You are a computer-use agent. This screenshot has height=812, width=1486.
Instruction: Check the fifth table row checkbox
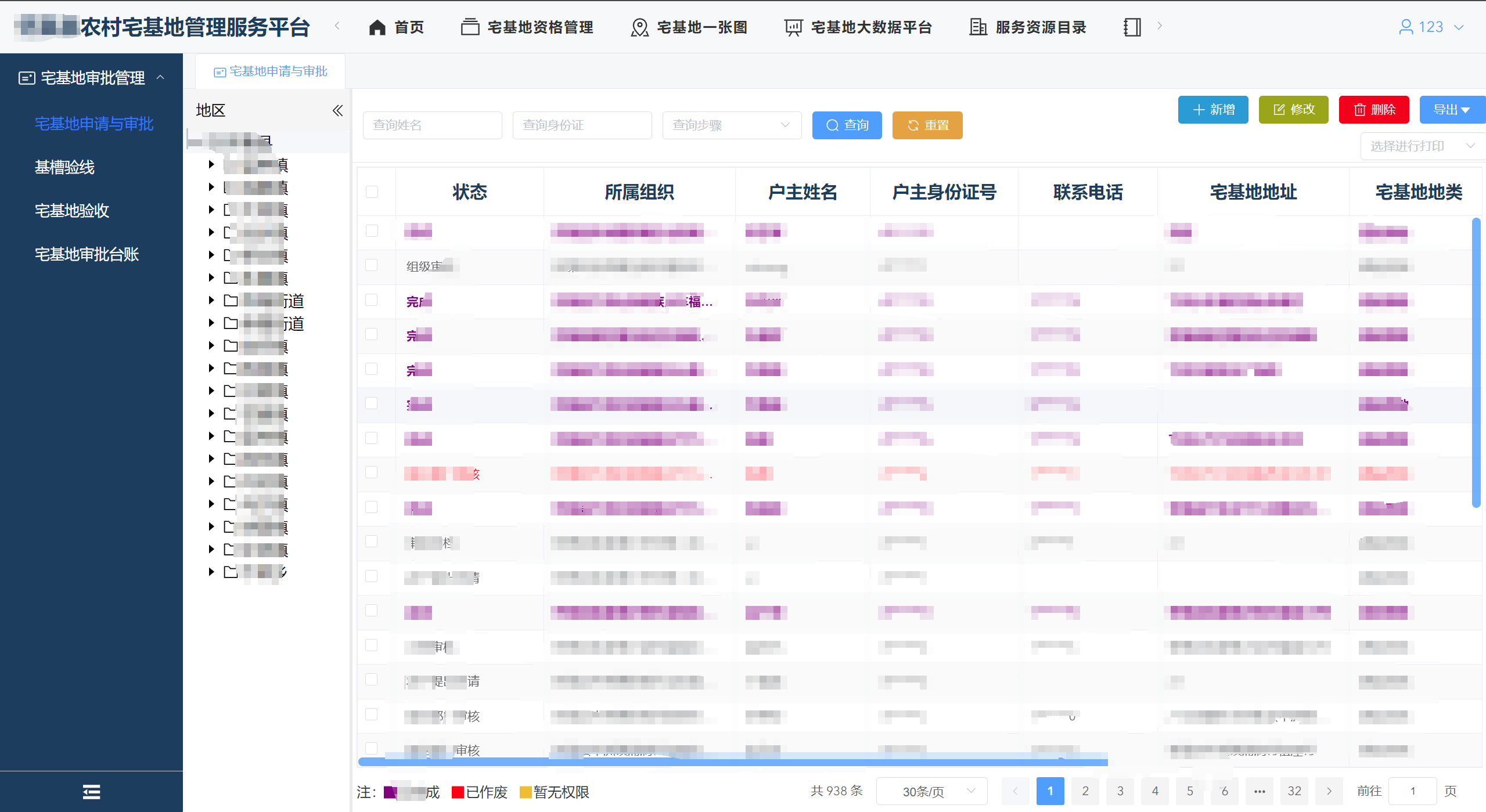[372, 369]
